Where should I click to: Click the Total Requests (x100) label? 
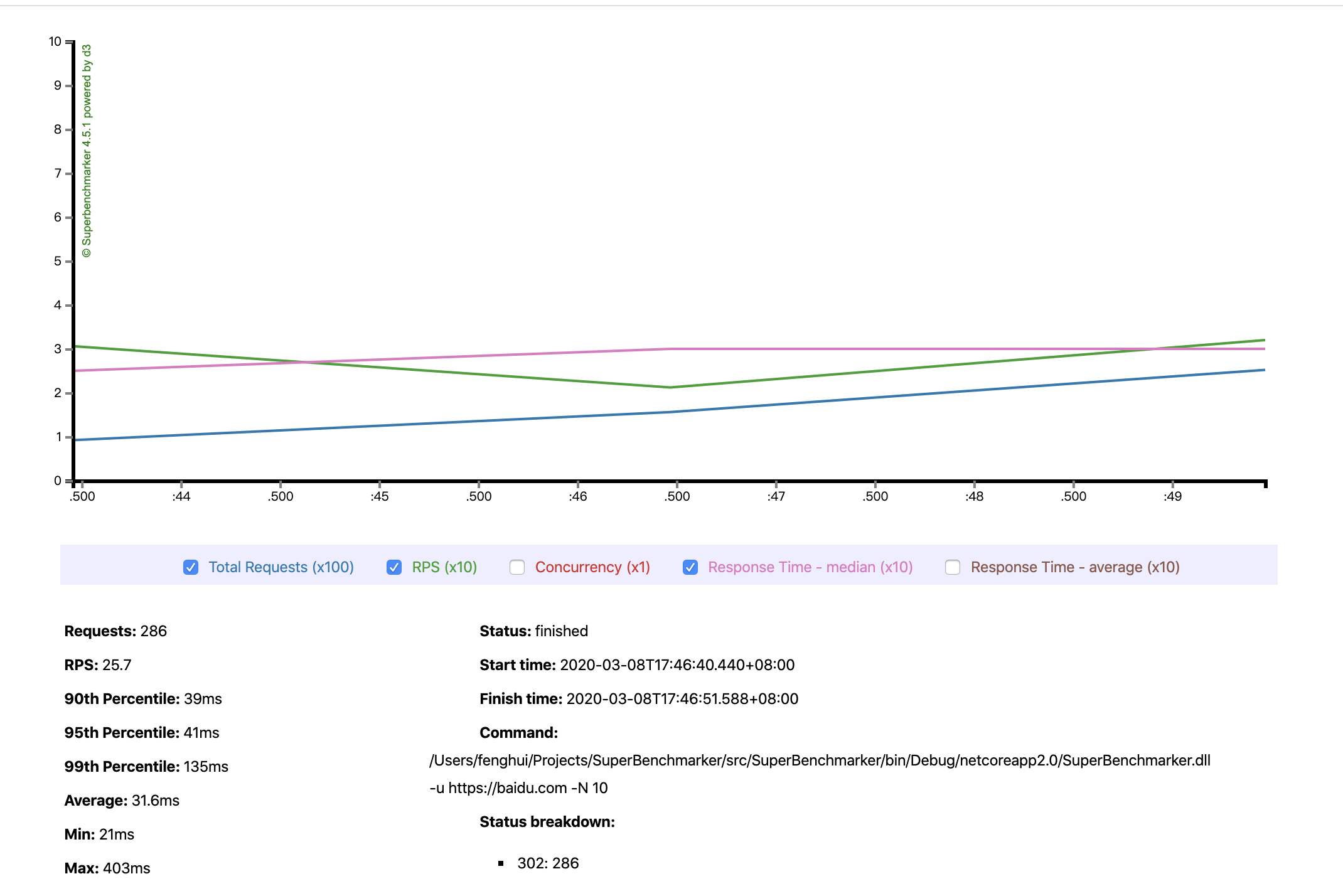point(281,567)
